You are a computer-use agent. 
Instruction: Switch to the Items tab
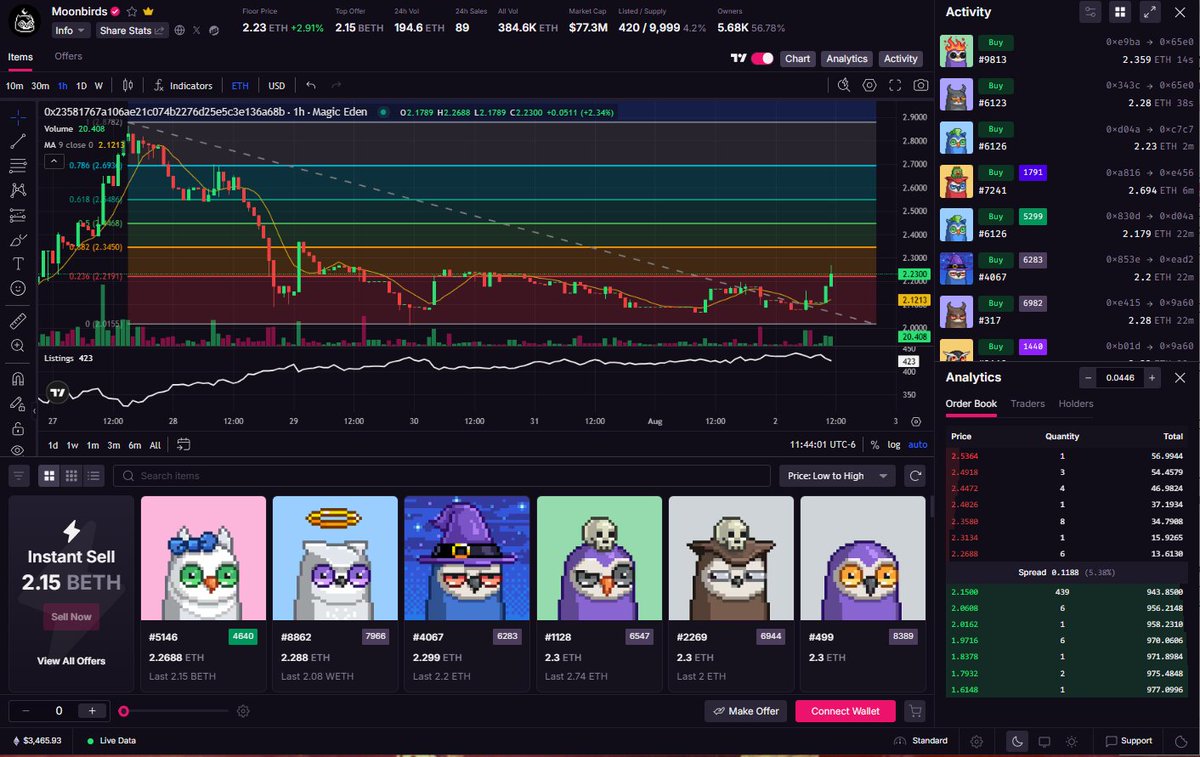tap(20, 57)
